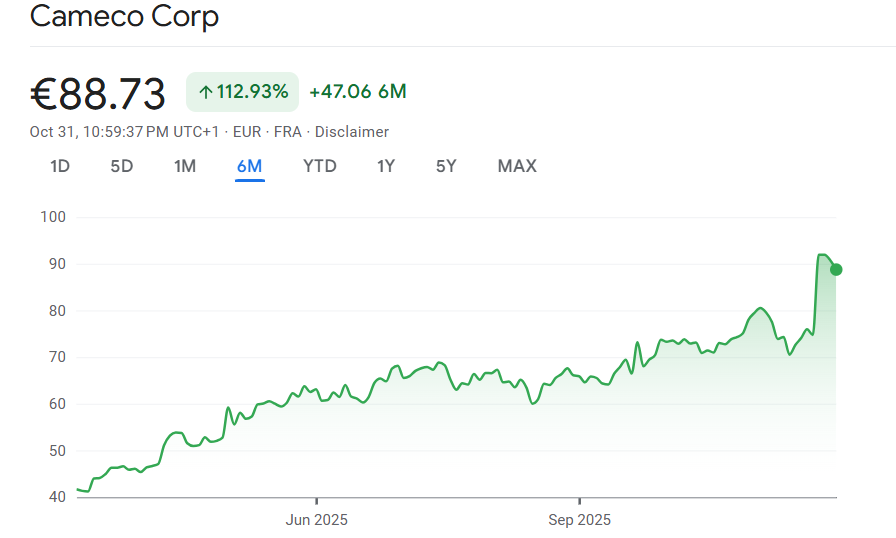
Task: Switch to the 5D chart range
Action: point(121,166)
